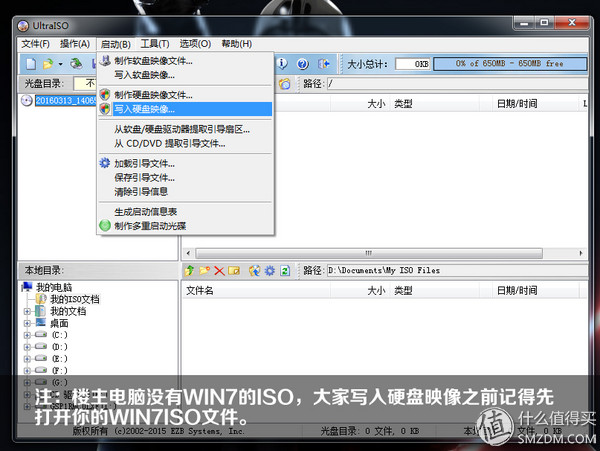Click the shield icon beside 制作硬盘映像文件
Screen dimensions: 600x451
105,94
